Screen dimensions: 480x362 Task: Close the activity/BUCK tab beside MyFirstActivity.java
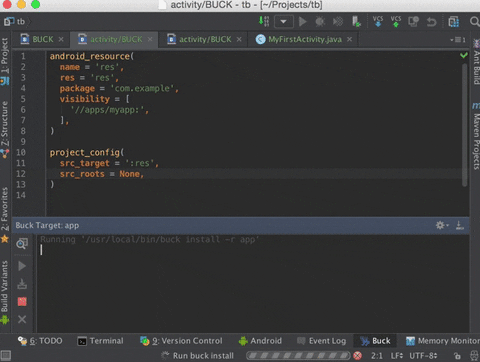point(239,39)
